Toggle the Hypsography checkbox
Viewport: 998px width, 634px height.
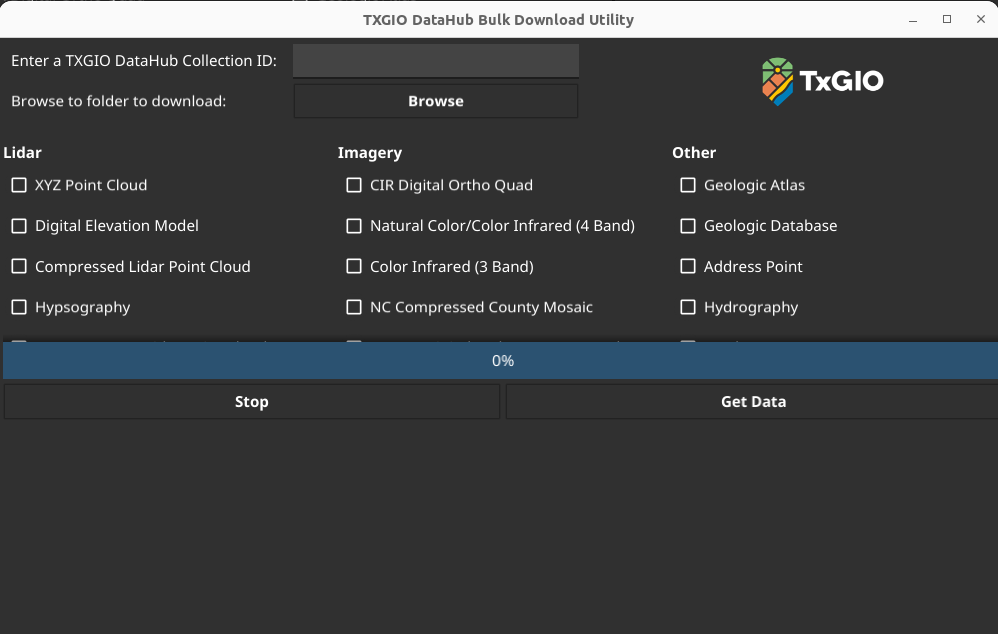coord(19,307)
